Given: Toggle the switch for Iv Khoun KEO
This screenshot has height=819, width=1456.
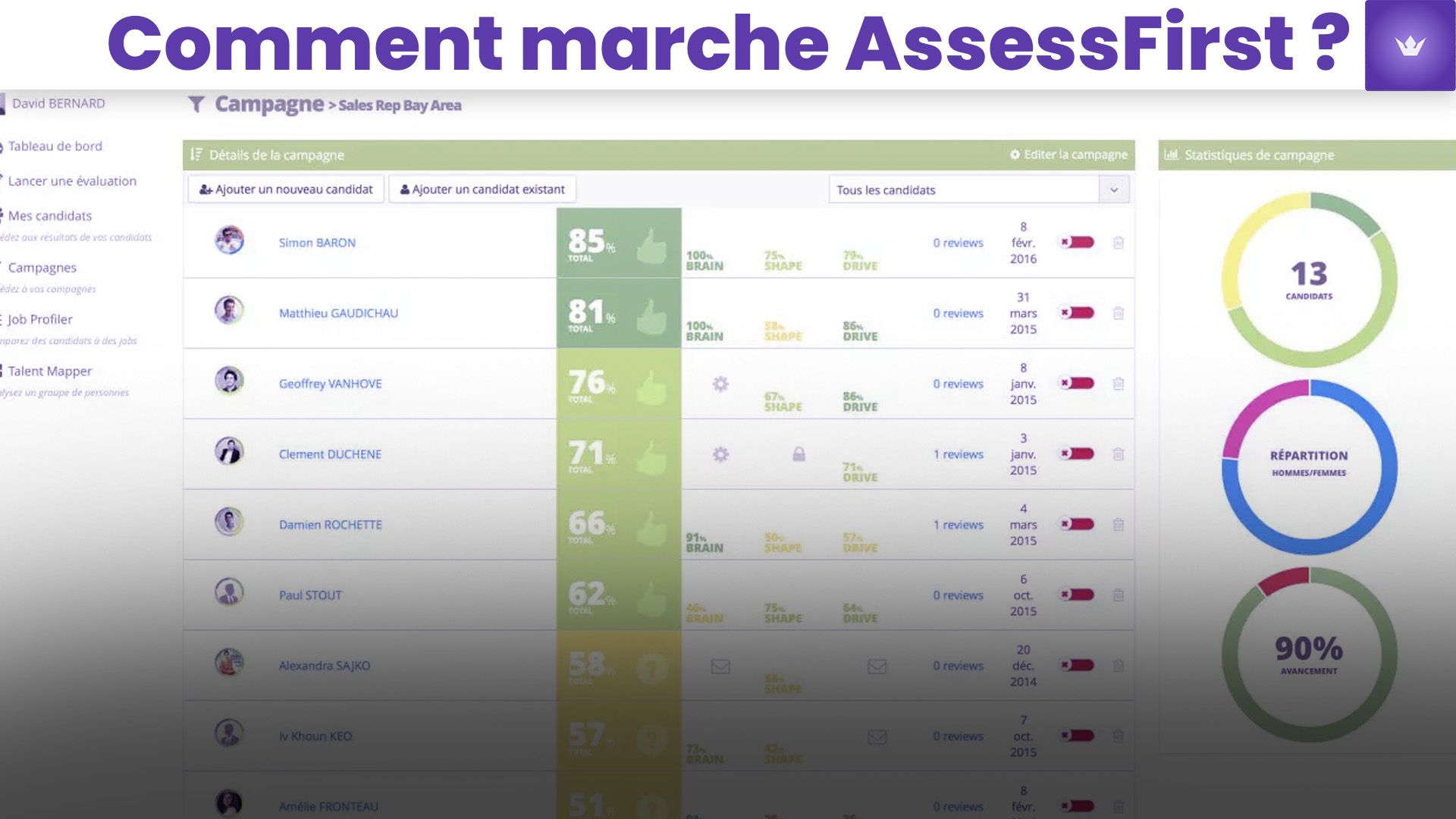Looking at the screenshot, I should click(1077, 736).
